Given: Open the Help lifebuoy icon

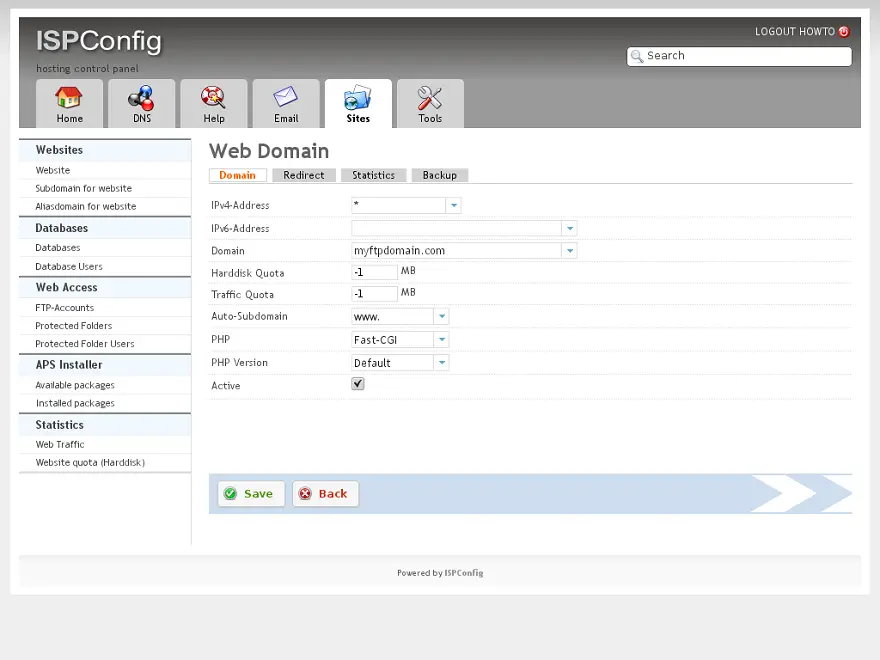Looking at the screenshot, I should (x=213, y=98).
